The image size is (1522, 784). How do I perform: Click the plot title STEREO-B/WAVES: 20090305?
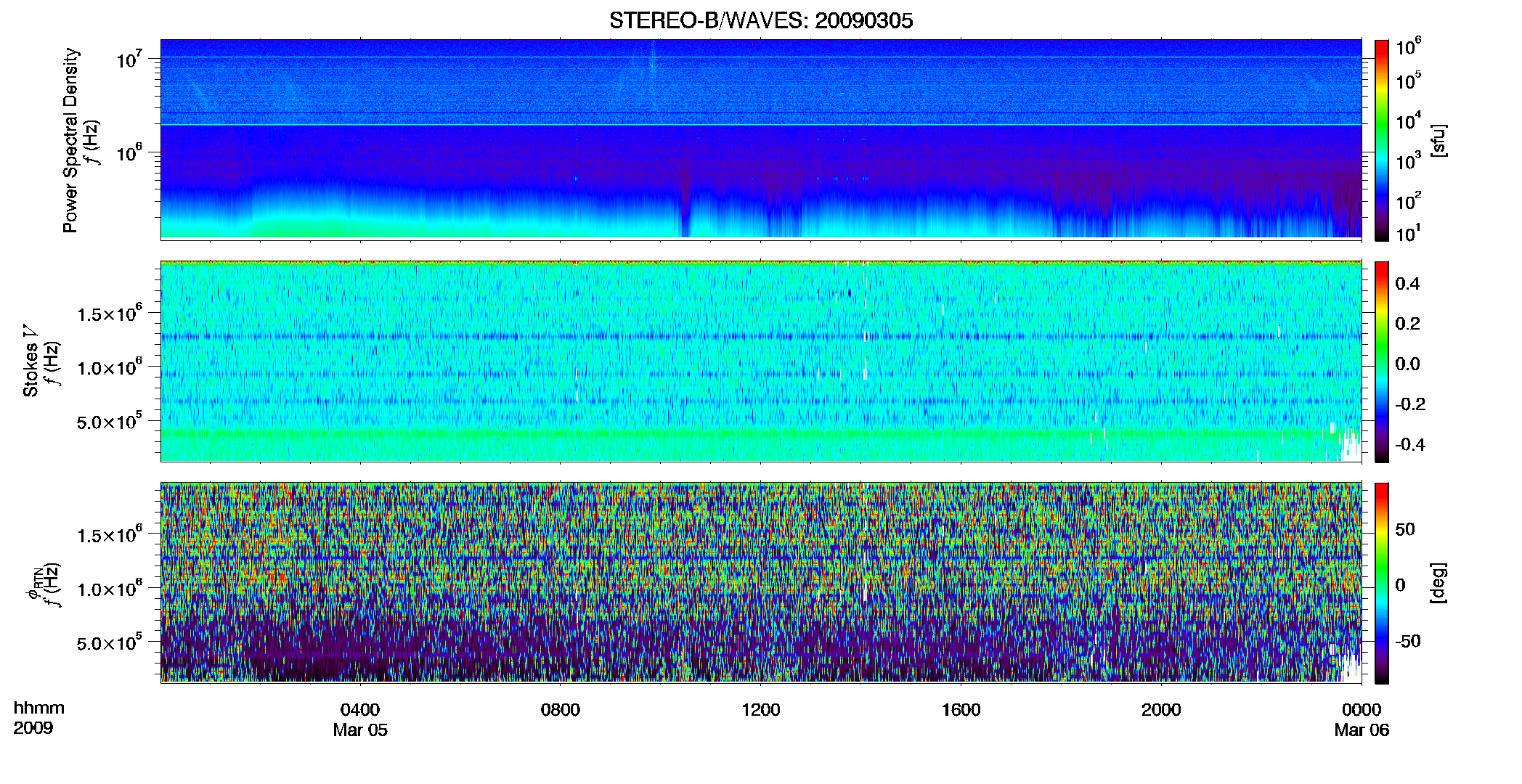761,20
